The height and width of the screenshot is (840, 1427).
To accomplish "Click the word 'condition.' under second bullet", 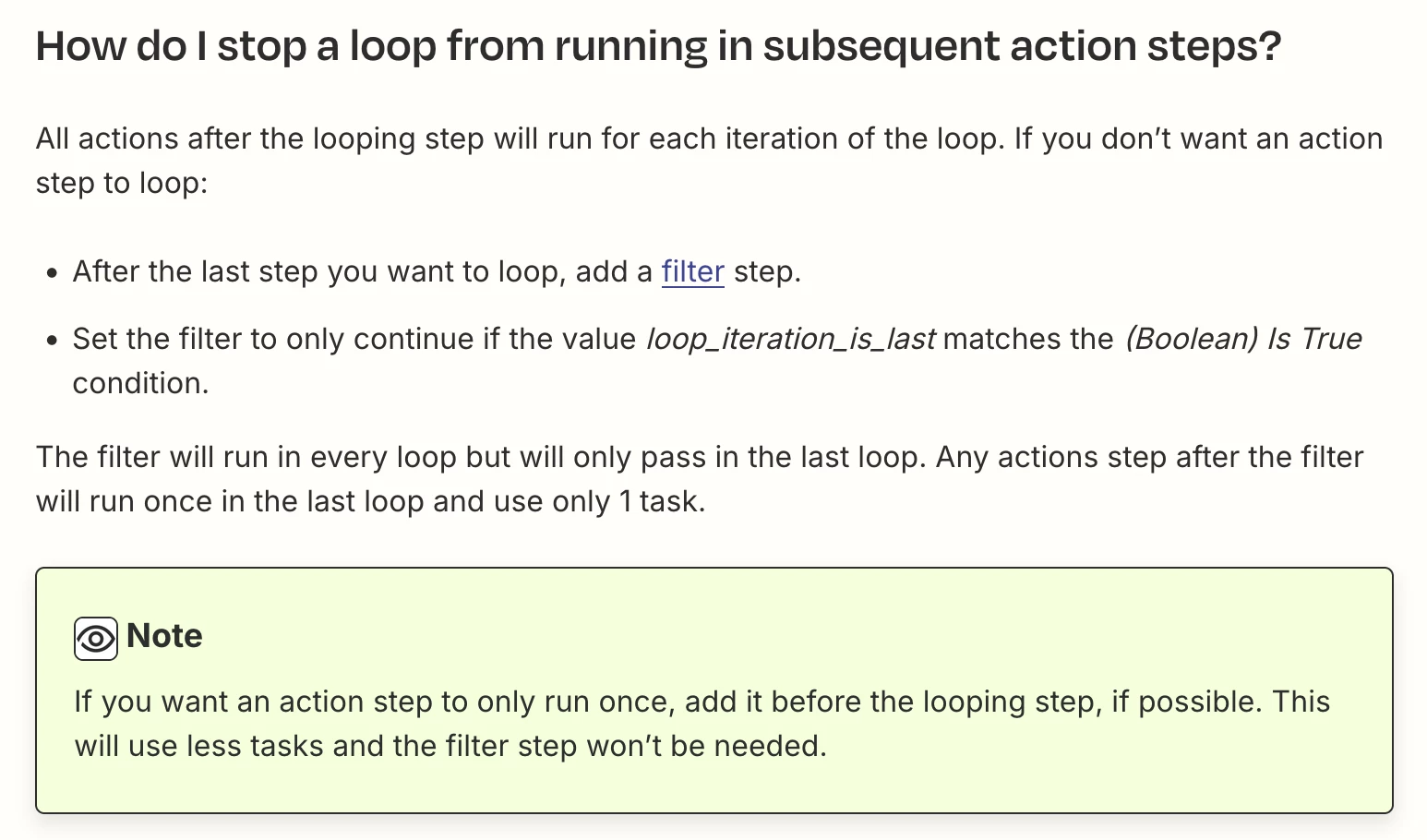I will click(140, 383).
